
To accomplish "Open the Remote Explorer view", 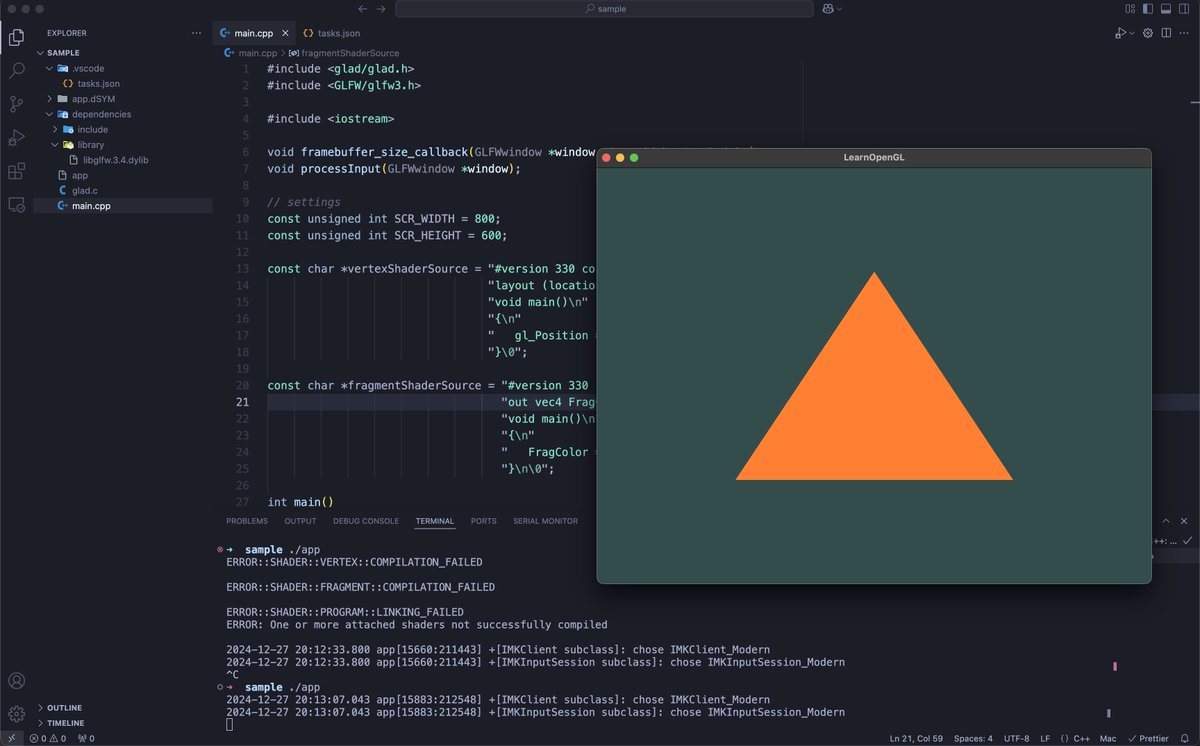I will (x=16, y=204).
